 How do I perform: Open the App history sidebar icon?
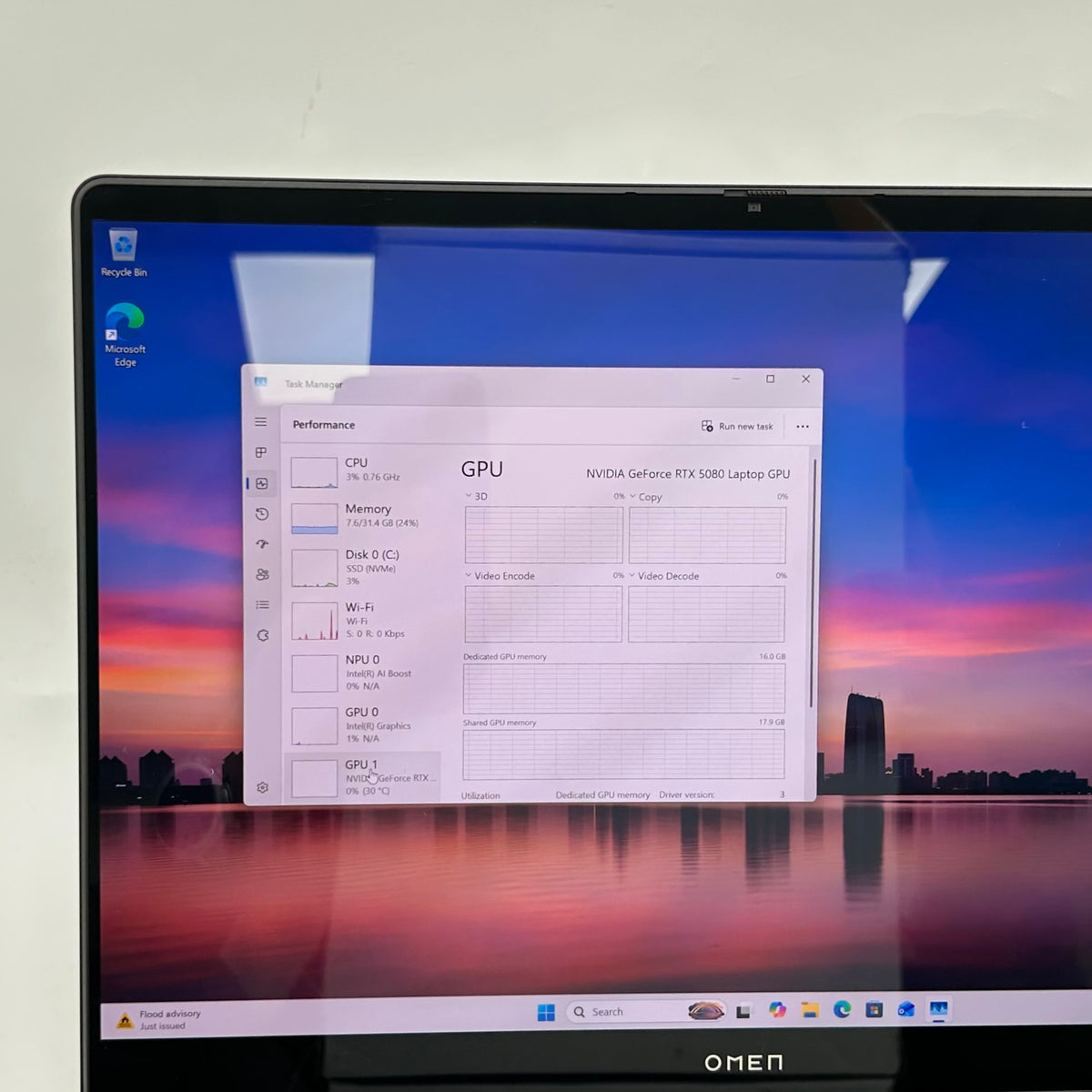pyautogui.click(x=262, y=514)
